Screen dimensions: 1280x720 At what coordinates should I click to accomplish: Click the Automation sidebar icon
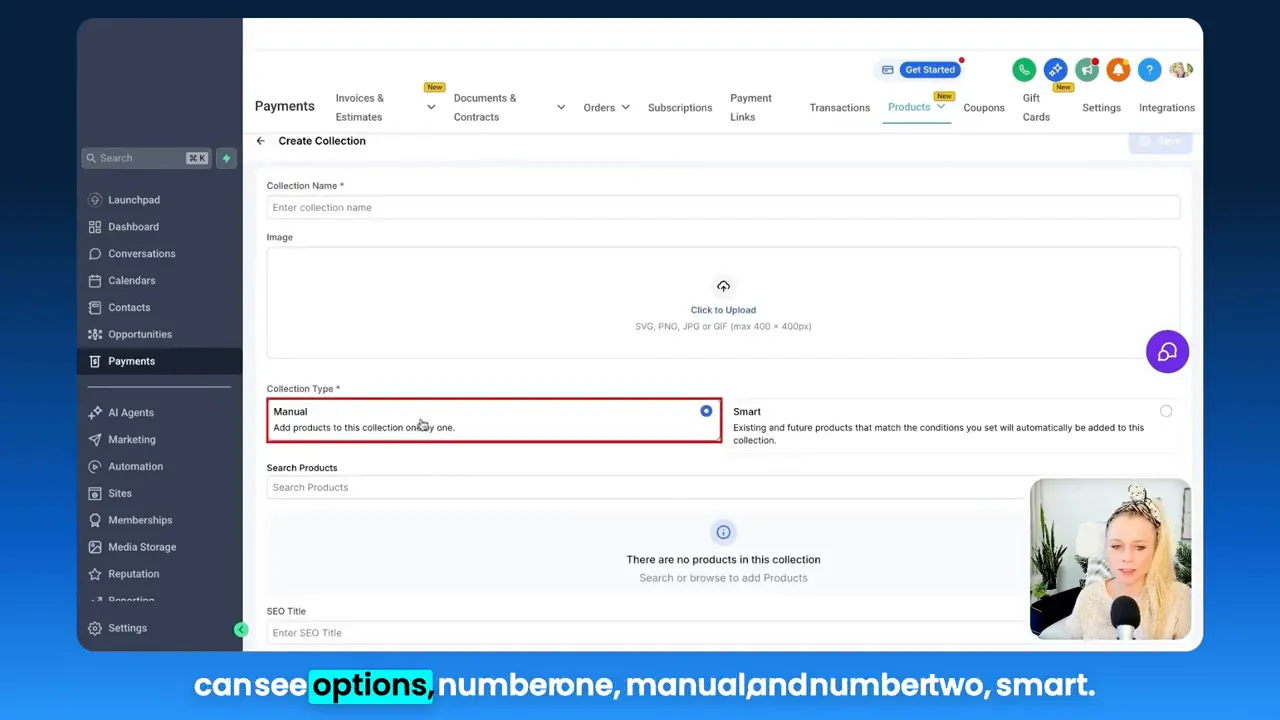pos(95,467)
